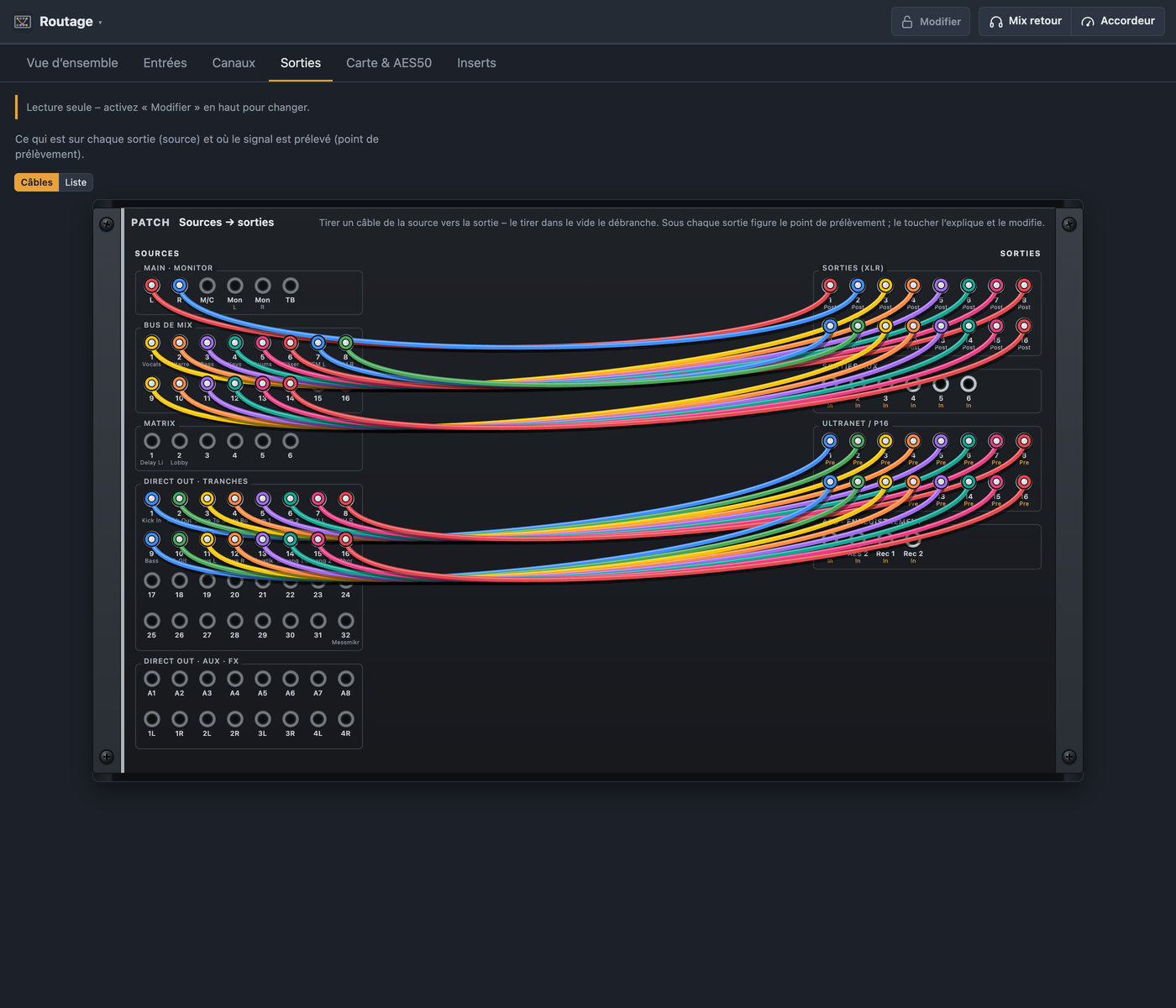Select the 4R FX direct out jack
Screen dimensions: 1176x1008
point(346,719)
